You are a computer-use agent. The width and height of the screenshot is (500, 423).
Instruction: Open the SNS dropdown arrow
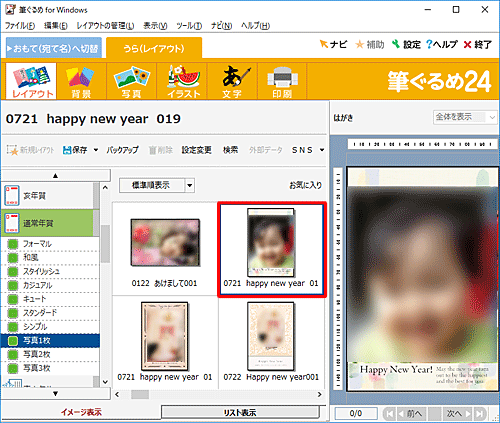322,150
